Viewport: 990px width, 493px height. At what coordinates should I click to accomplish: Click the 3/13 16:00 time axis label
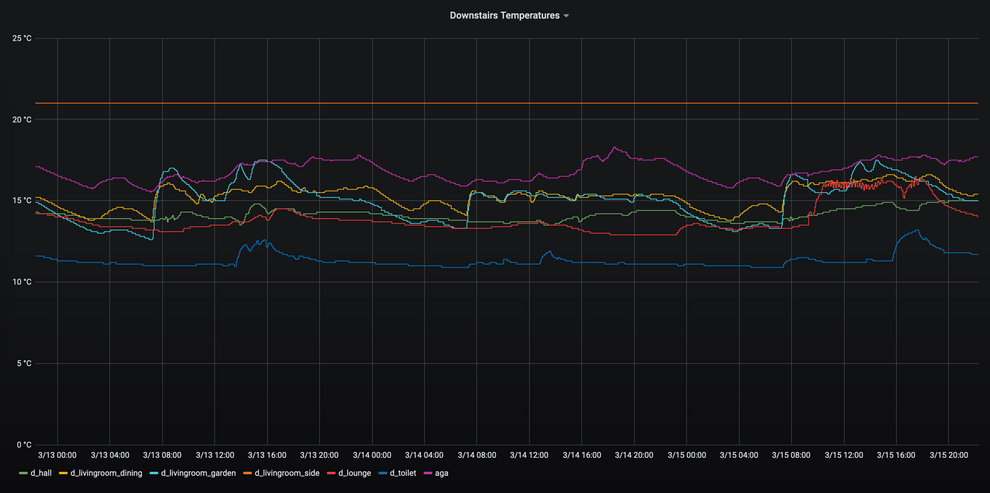[267, 454]
